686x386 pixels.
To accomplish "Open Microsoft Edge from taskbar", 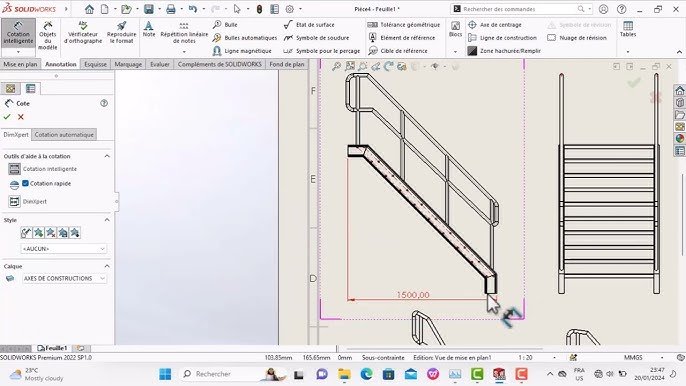I will pyautogui.click(x=367, y=374).
